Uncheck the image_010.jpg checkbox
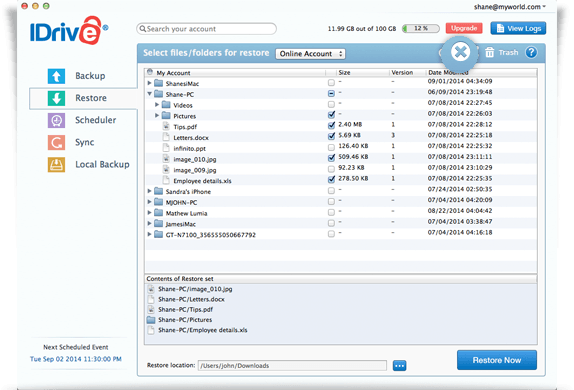Screen dimensions: 574x390 pyautogui.click(x=331, y=158)
